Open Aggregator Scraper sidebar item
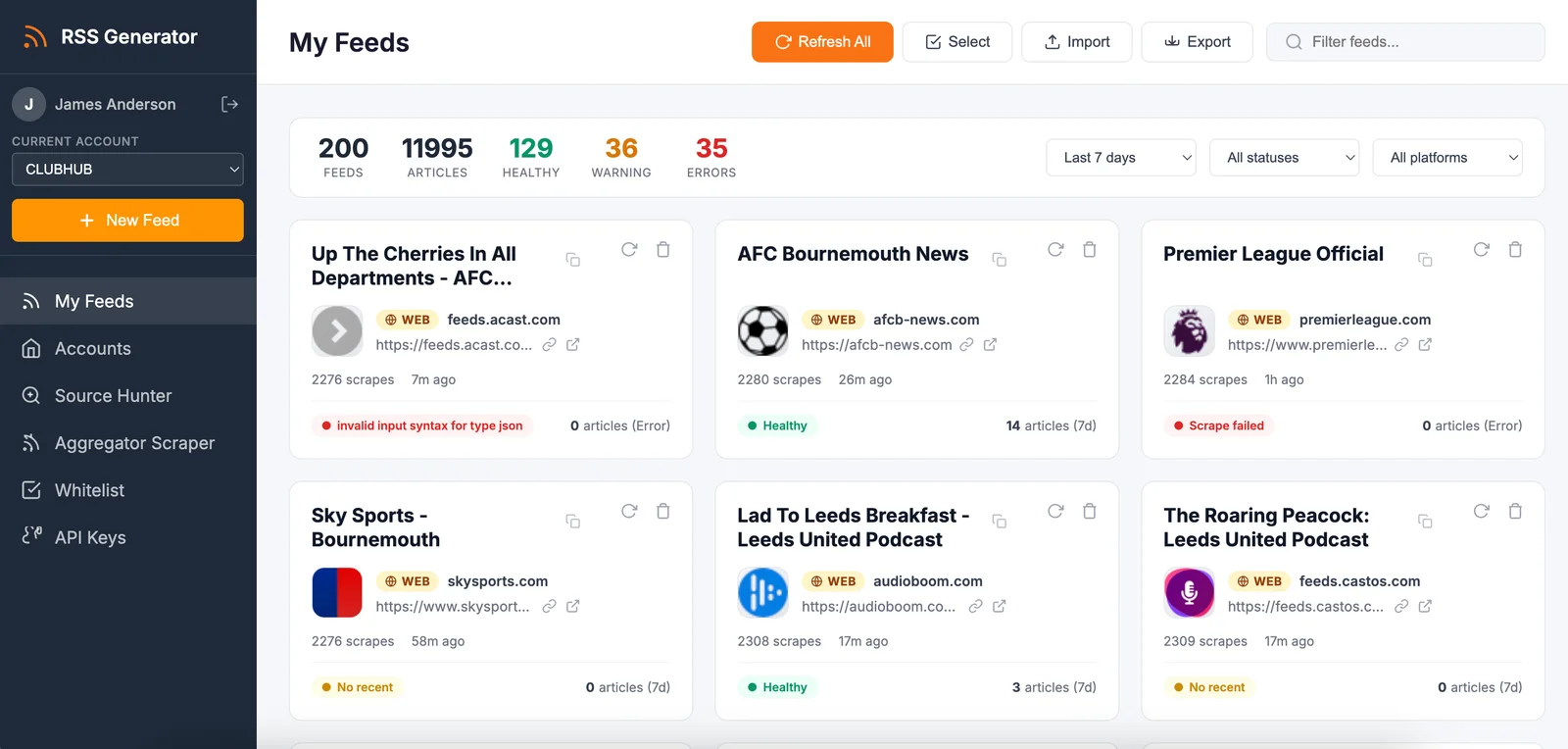Screen dimensions: 1568x749 [x=134, y=443]
